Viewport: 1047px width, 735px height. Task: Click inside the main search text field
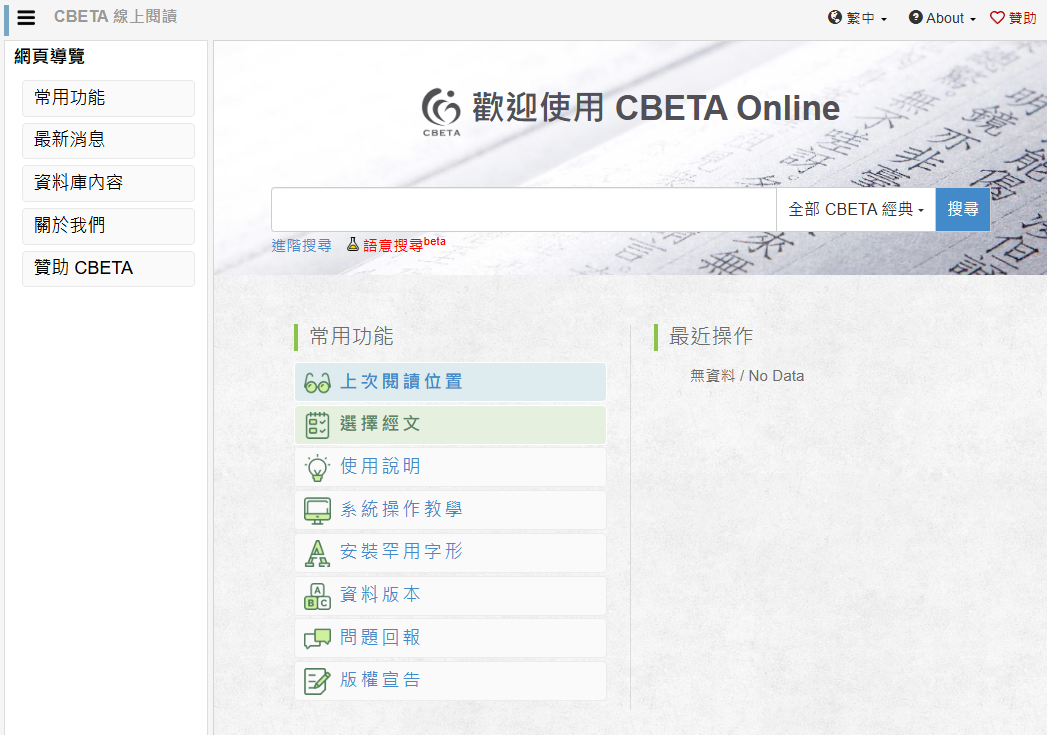click(x=523, y=210)
